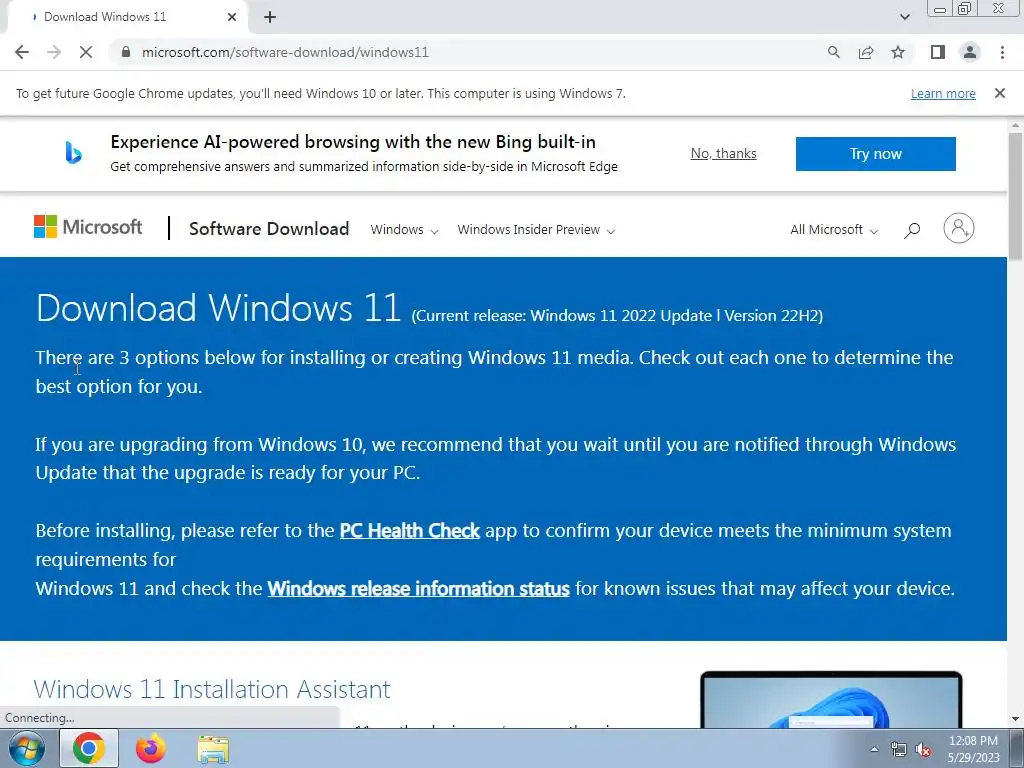
Task: Open the Windows Start button
Action: [26, 748]
